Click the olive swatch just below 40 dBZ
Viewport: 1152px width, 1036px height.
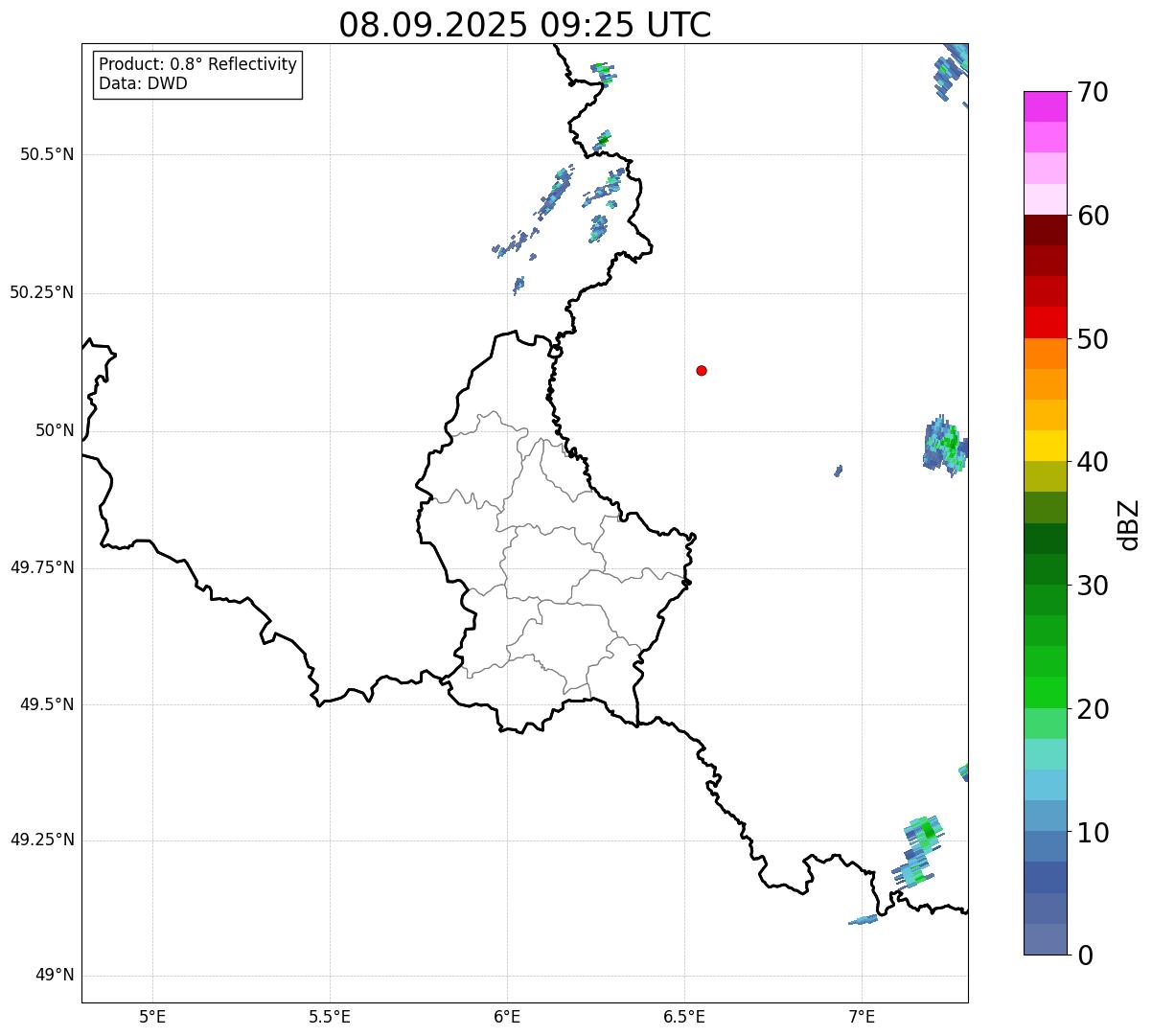click(1045, 476)
